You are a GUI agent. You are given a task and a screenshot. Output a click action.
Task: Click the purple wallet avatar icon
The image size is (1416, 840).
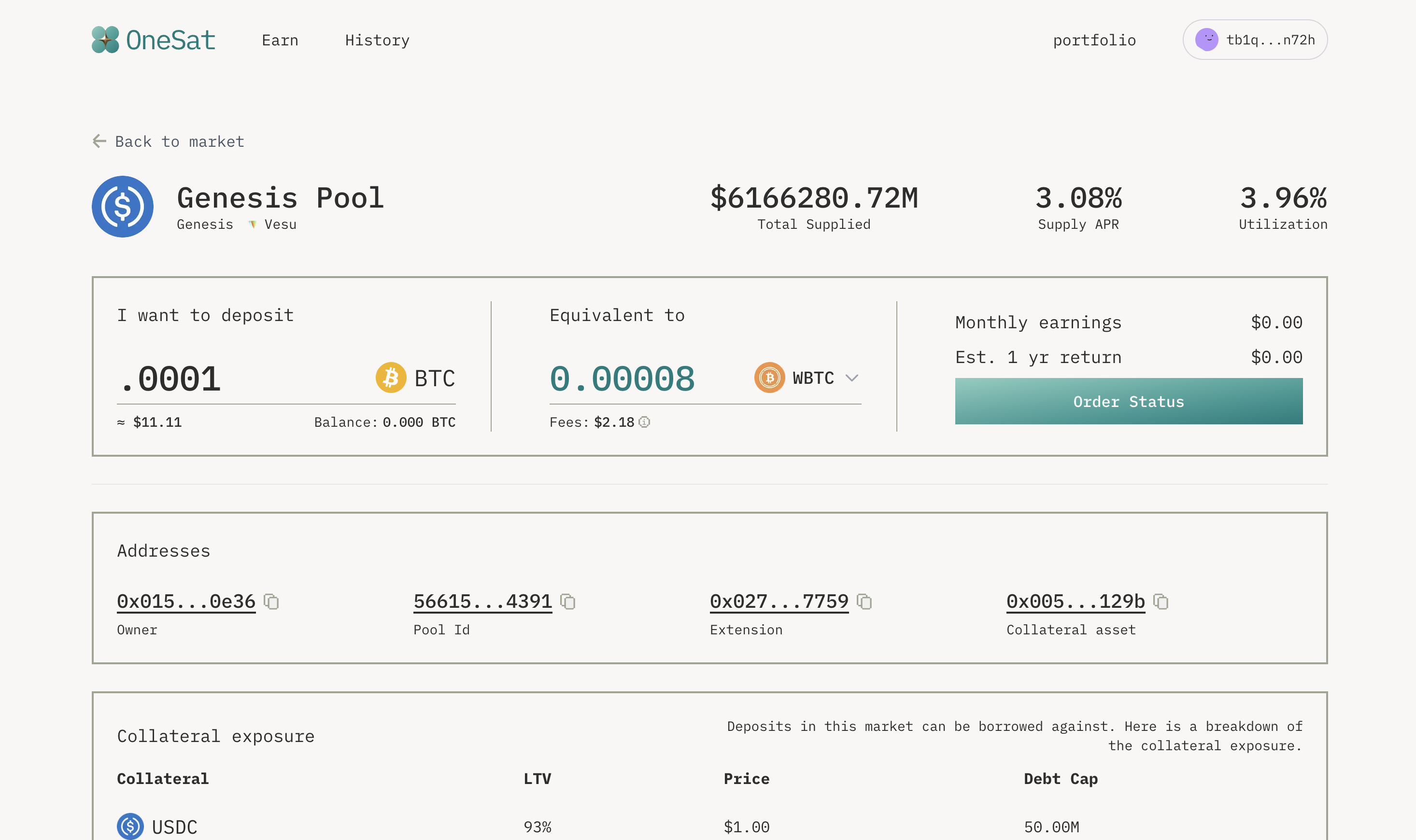(1206, 40)
